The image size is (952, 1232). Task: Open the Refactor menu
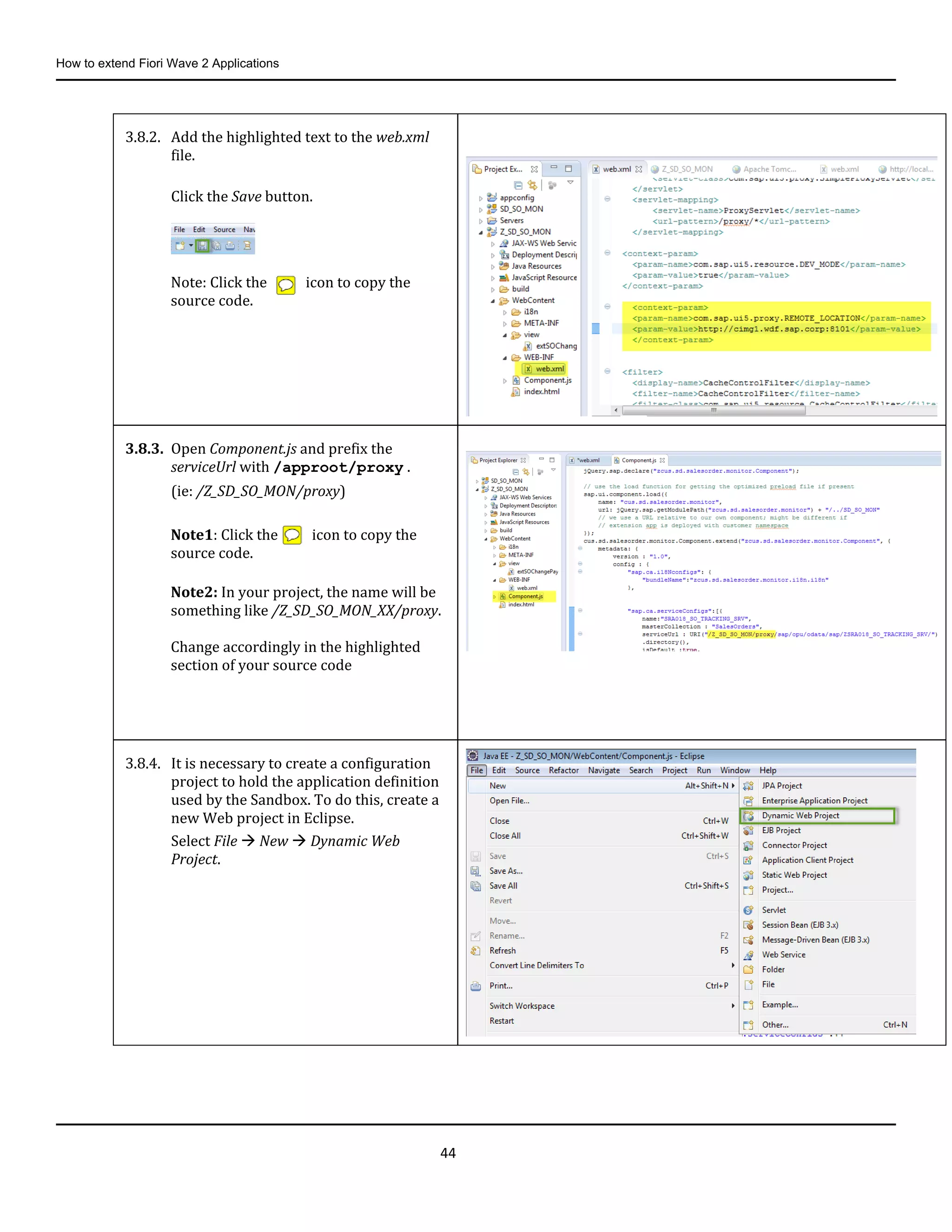coord(563,770)
